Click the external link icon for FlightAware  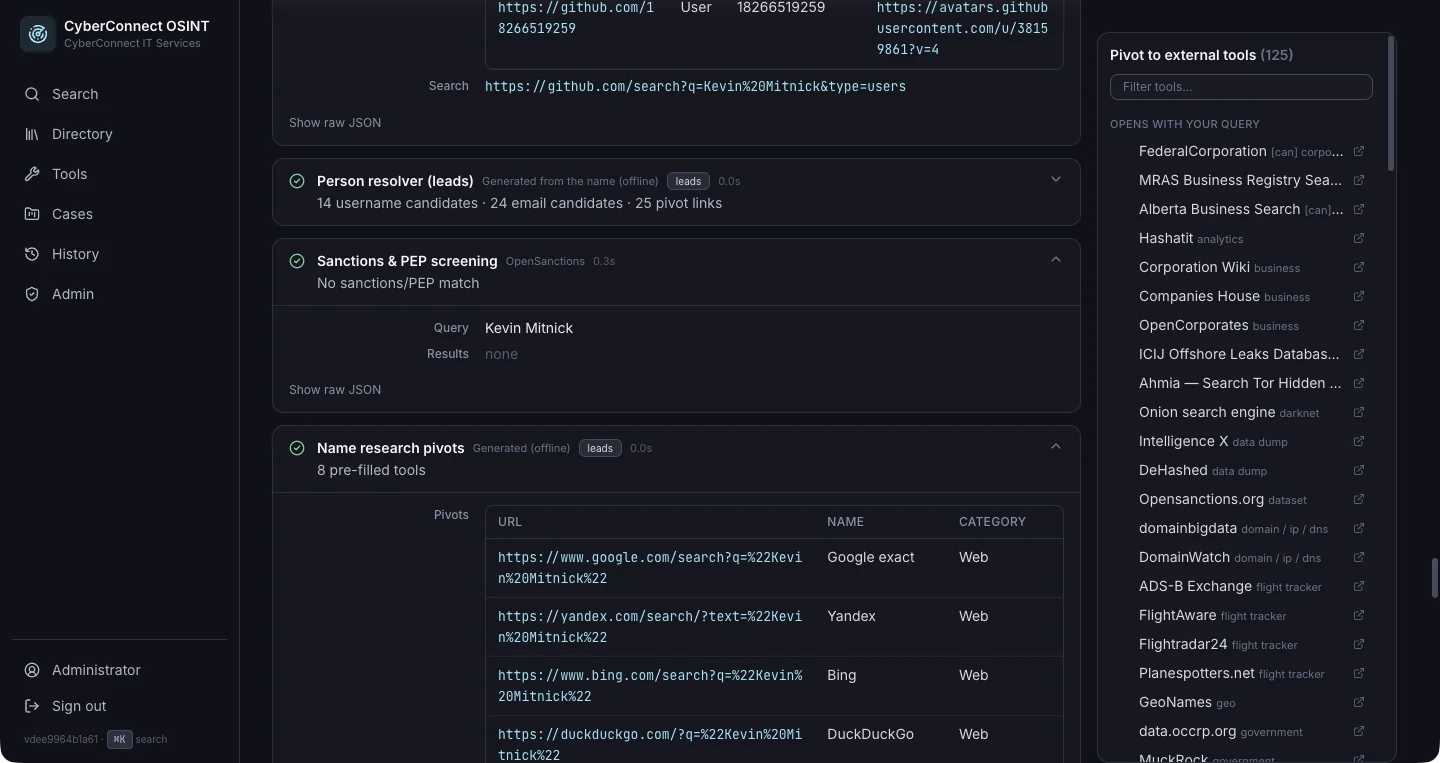[x=1359, y=616]
